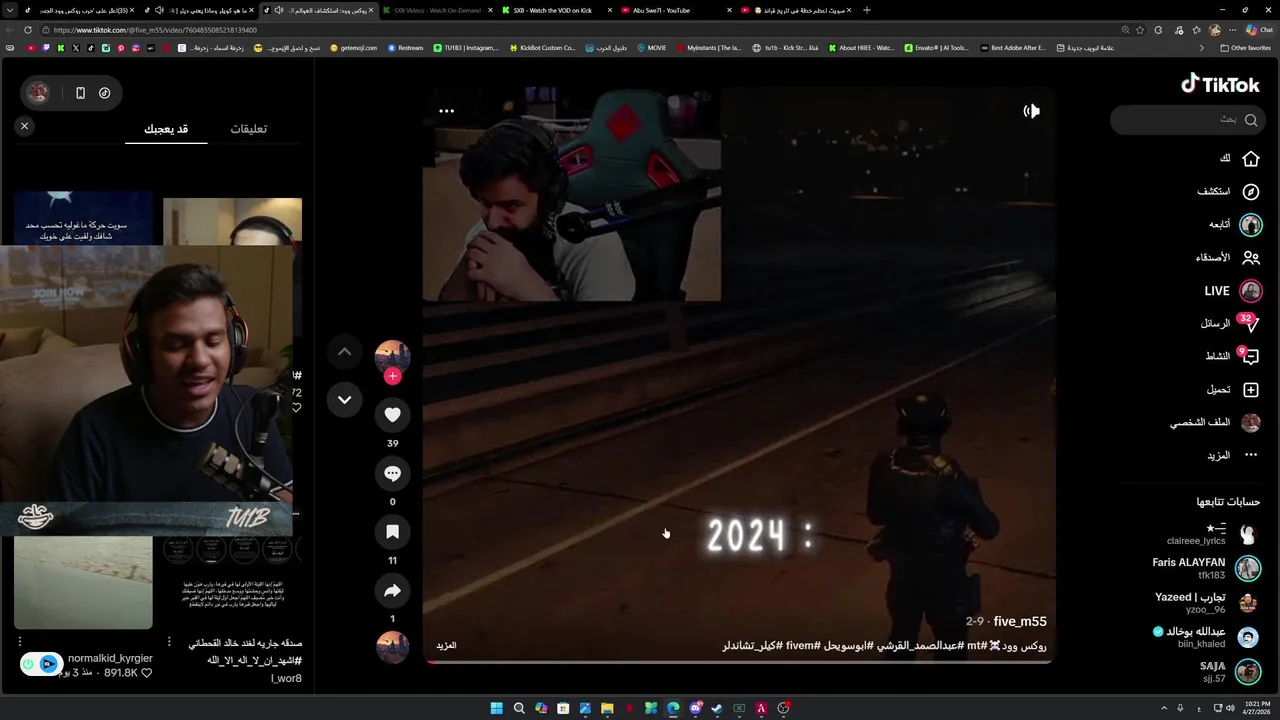Open the Friends icon in sidebar
1280x720 pixels.
click(1251, 257)
